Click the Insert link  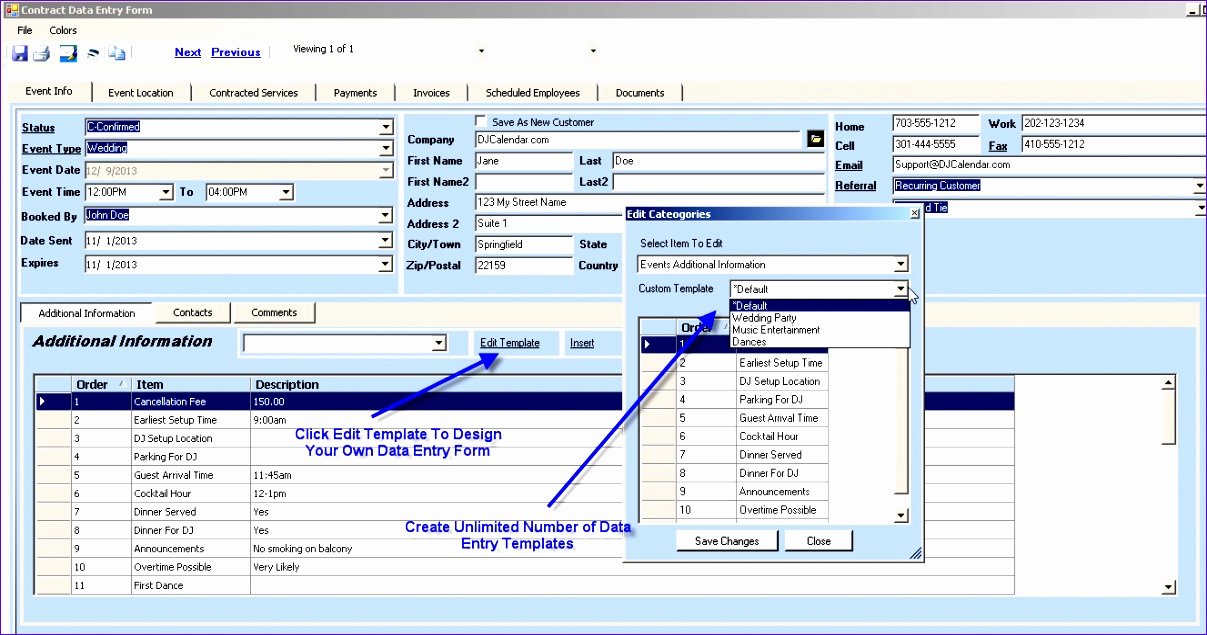tap(582, 343)
